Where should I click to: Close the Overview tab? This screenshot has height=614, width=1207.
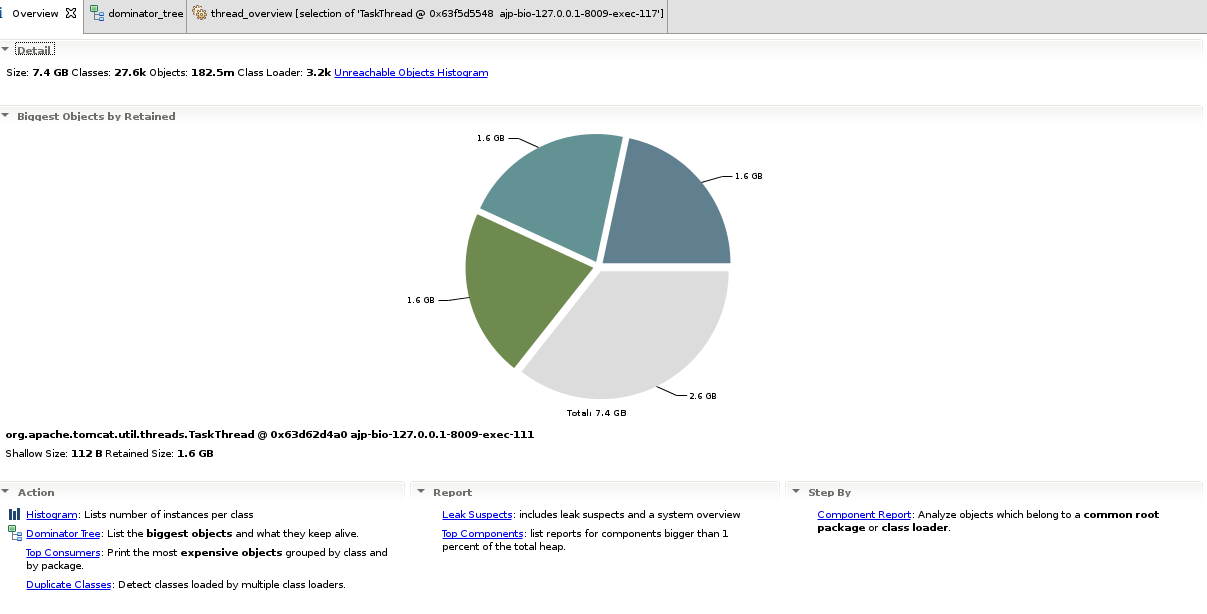pos(71,13)
